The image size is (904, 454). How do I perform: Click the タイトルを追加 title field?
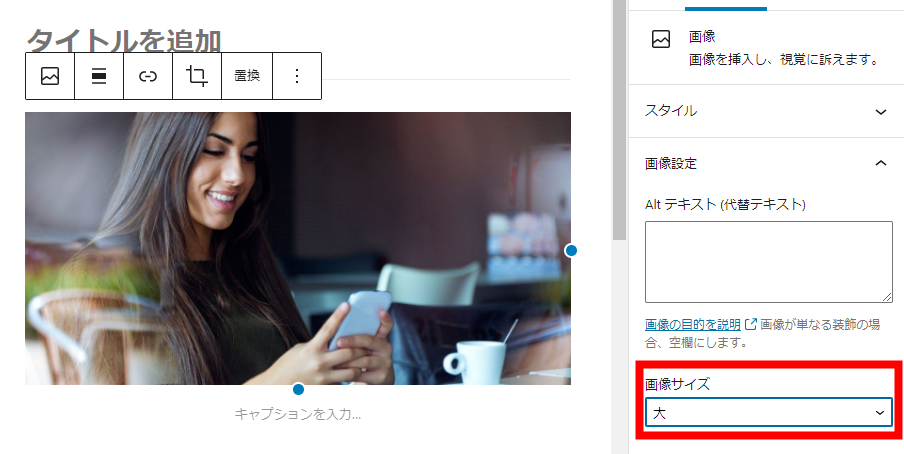[x=124, y=40]
